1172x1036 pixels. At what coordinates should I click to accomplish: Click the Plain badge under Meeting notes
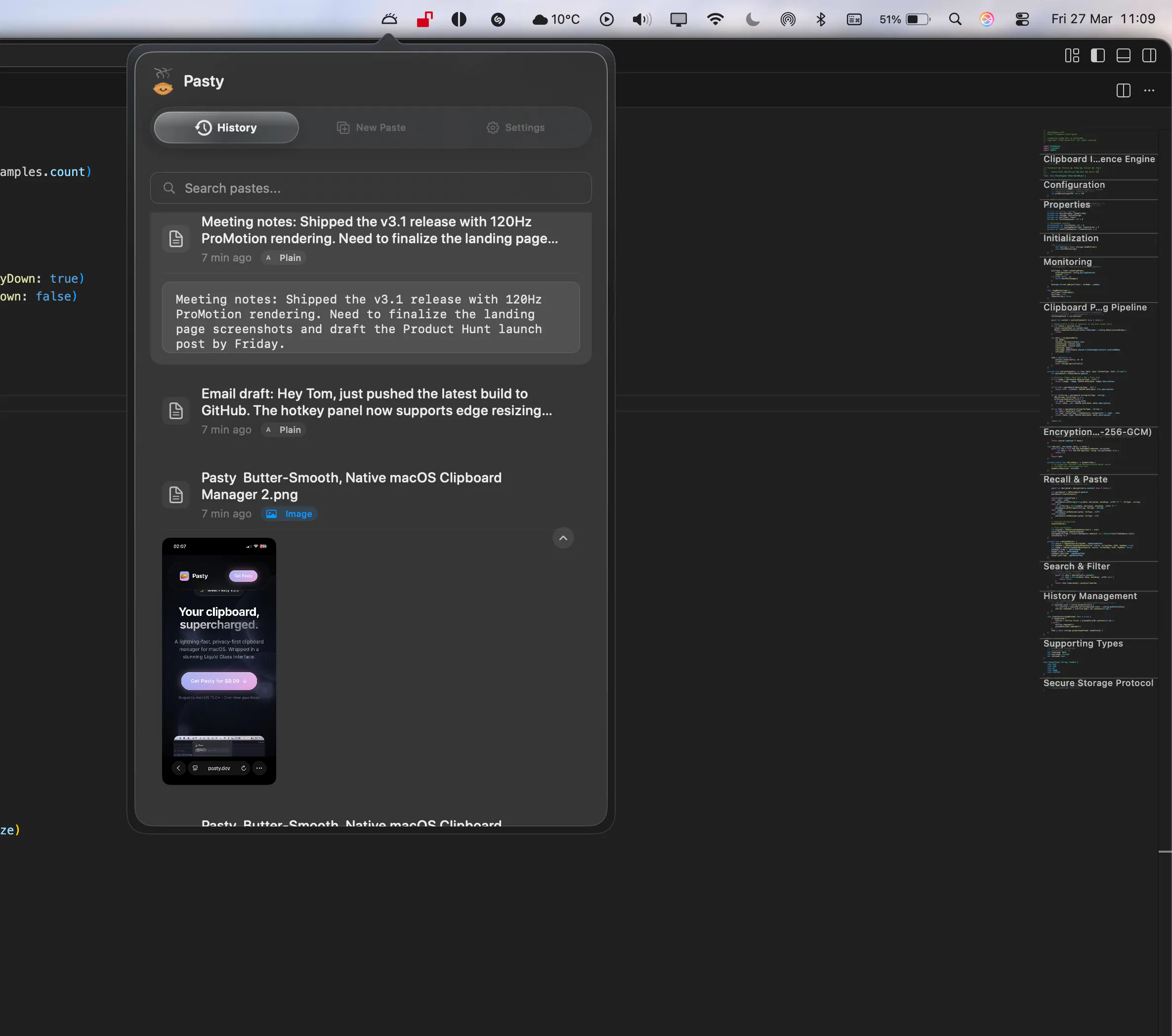point(284,258)
